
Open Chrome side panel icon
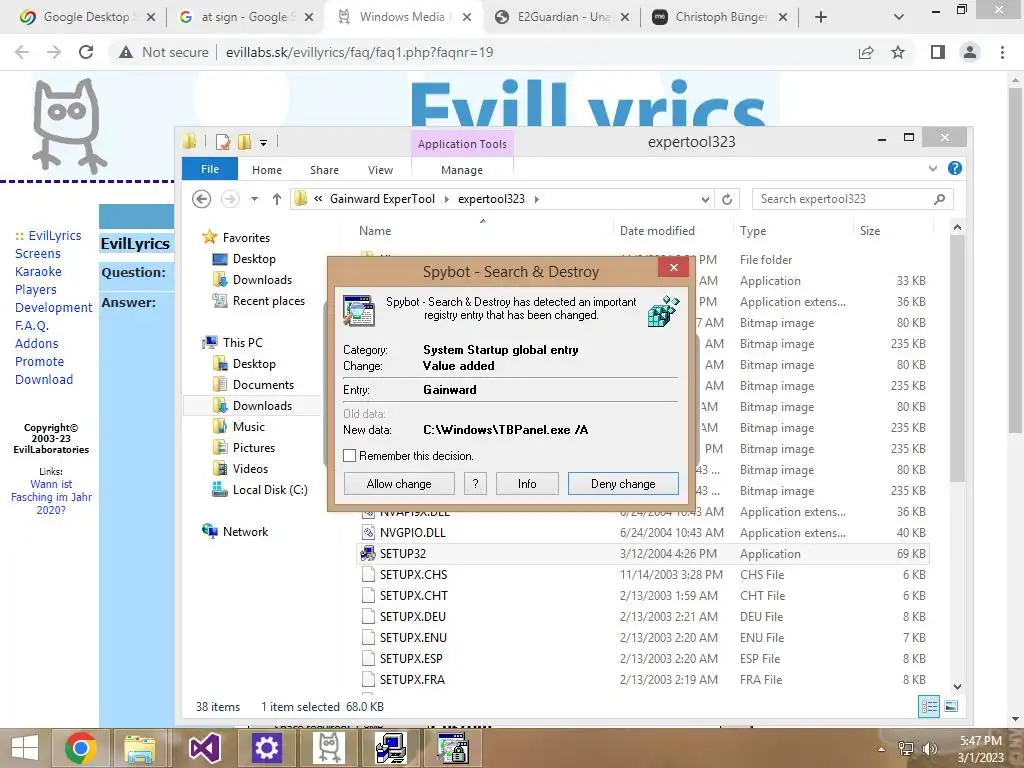(x=938, y=52)
